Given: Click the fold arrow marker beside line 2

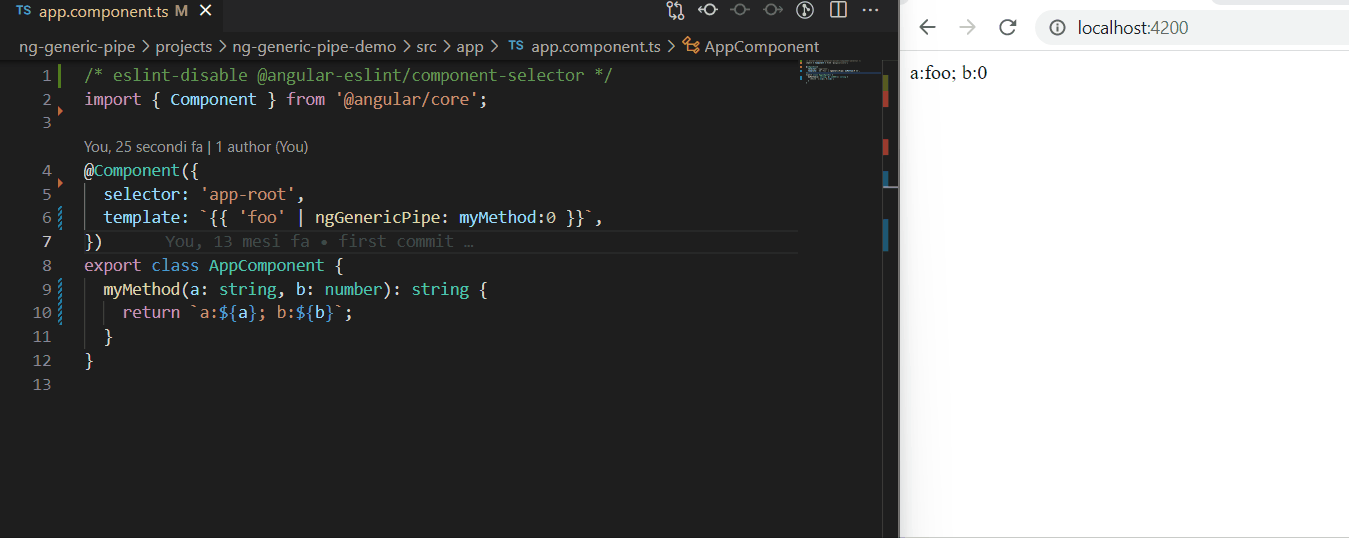Looking at the screenshot, I should tap(60, 110).
